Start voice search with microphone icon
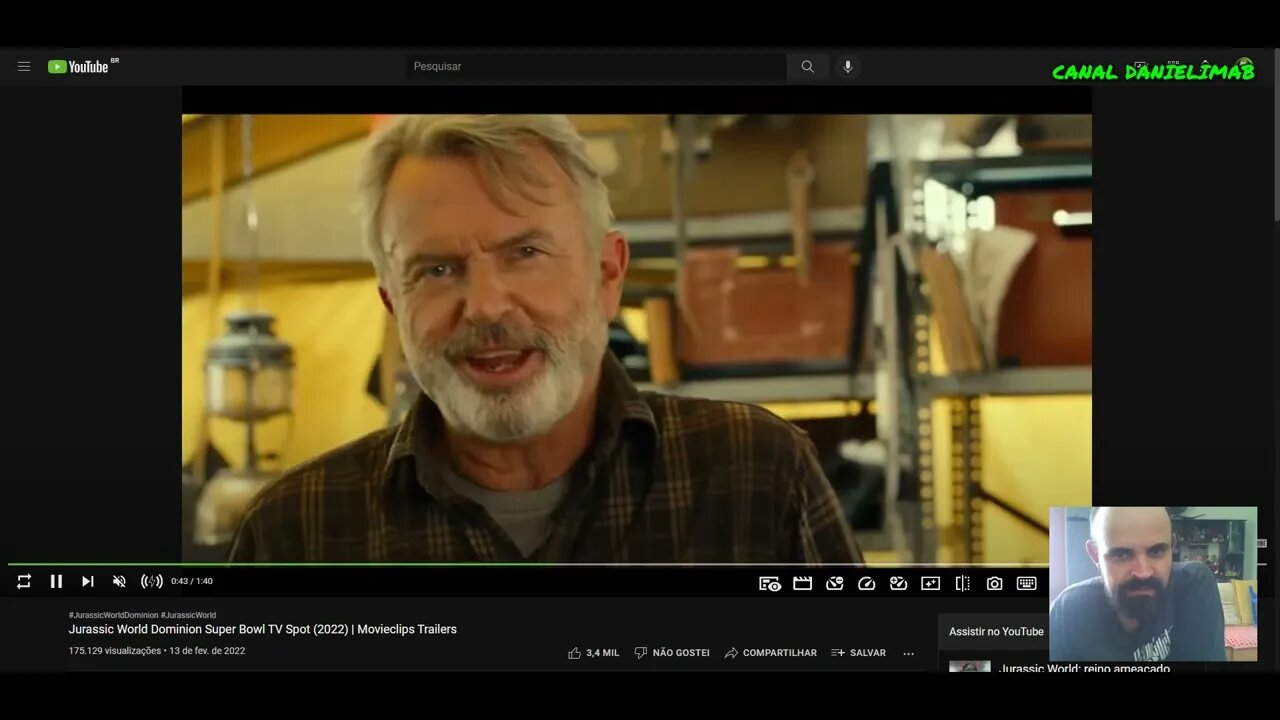This screenshot has height=720, width=1280. pyautogui.click(x=848, y=67)
